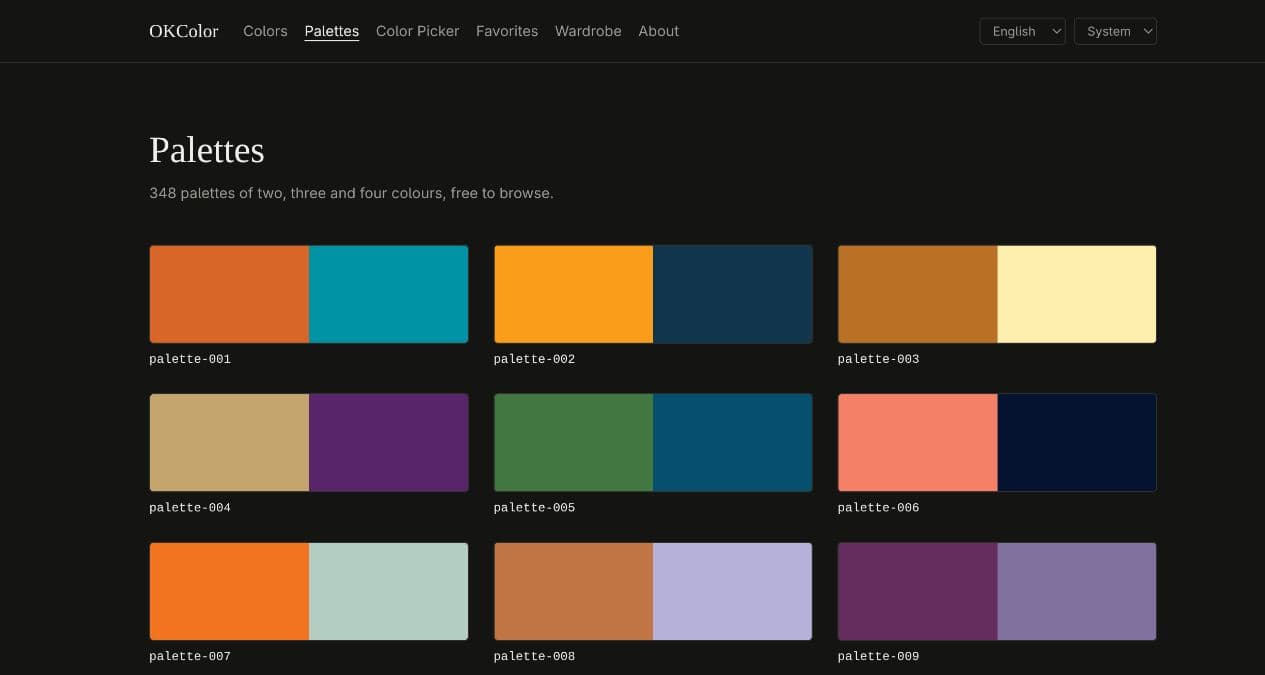Go to the Colors nav item
This screenshot has width=1265, height=675.
pyautogui.click(x=265, y=31)
